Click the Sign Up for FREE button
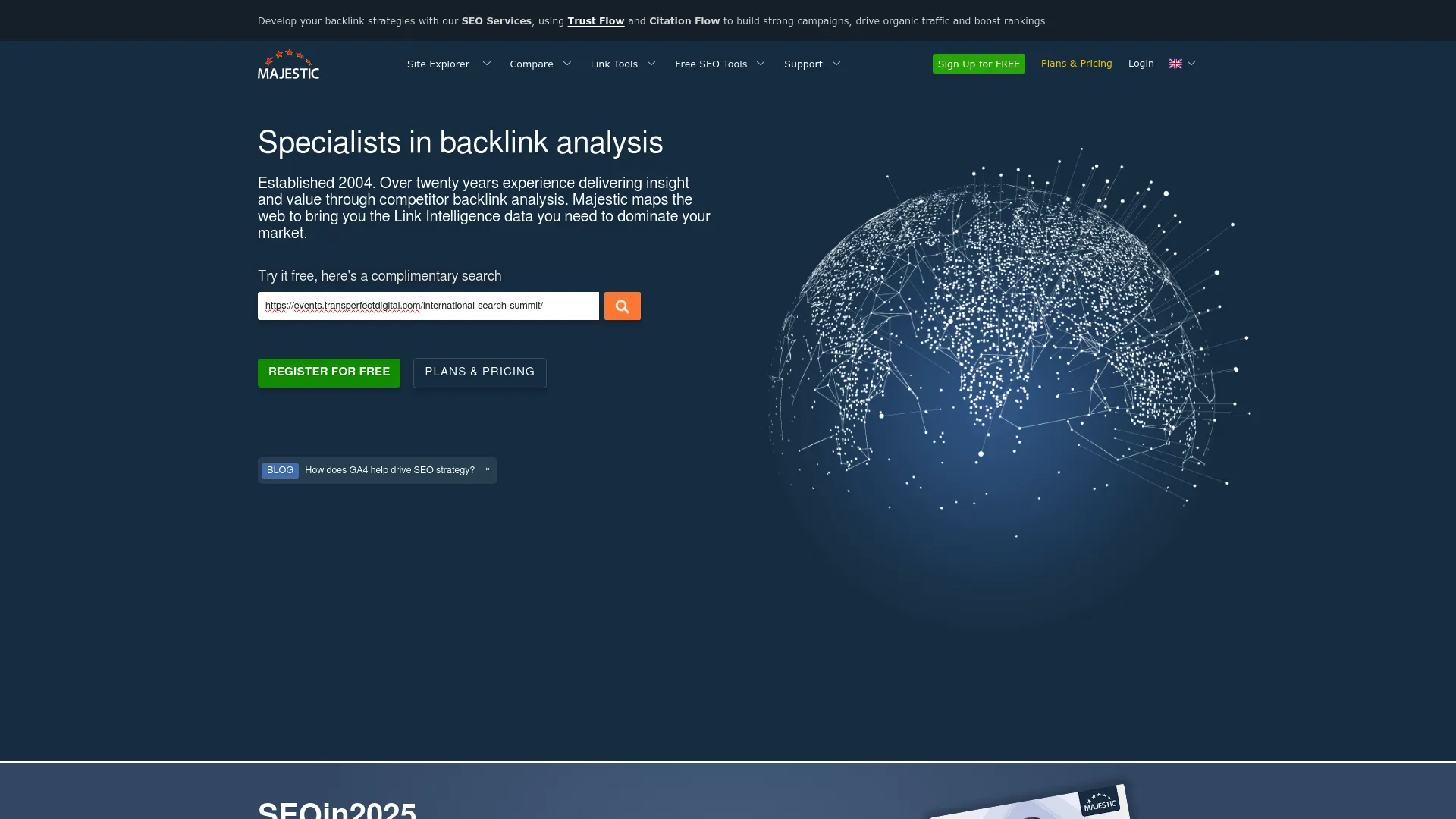This screenshot has width=1456, height=819. coord(978,64)
